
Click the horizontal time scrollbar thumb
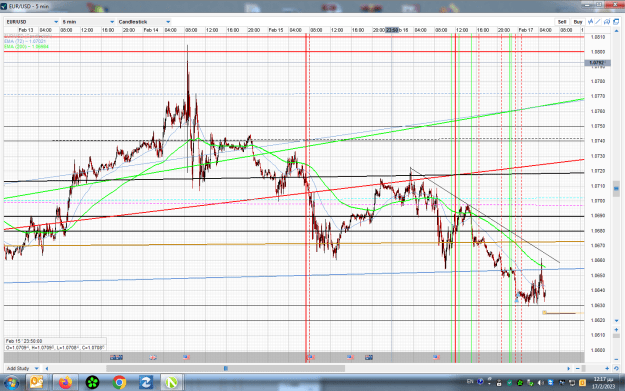click(226, 369)
